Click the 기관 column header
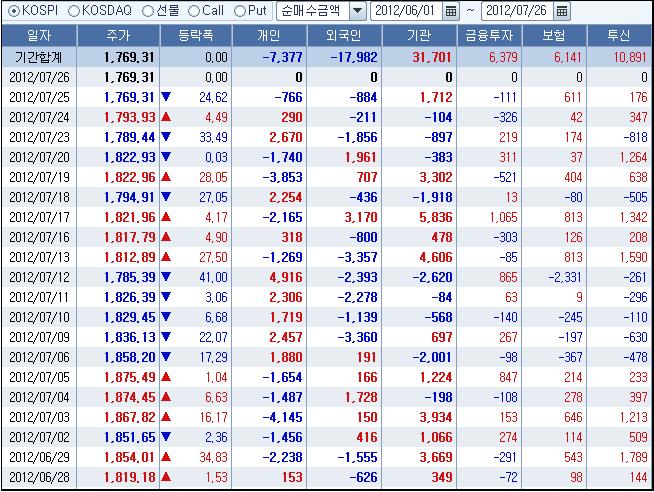 point(419,35)
